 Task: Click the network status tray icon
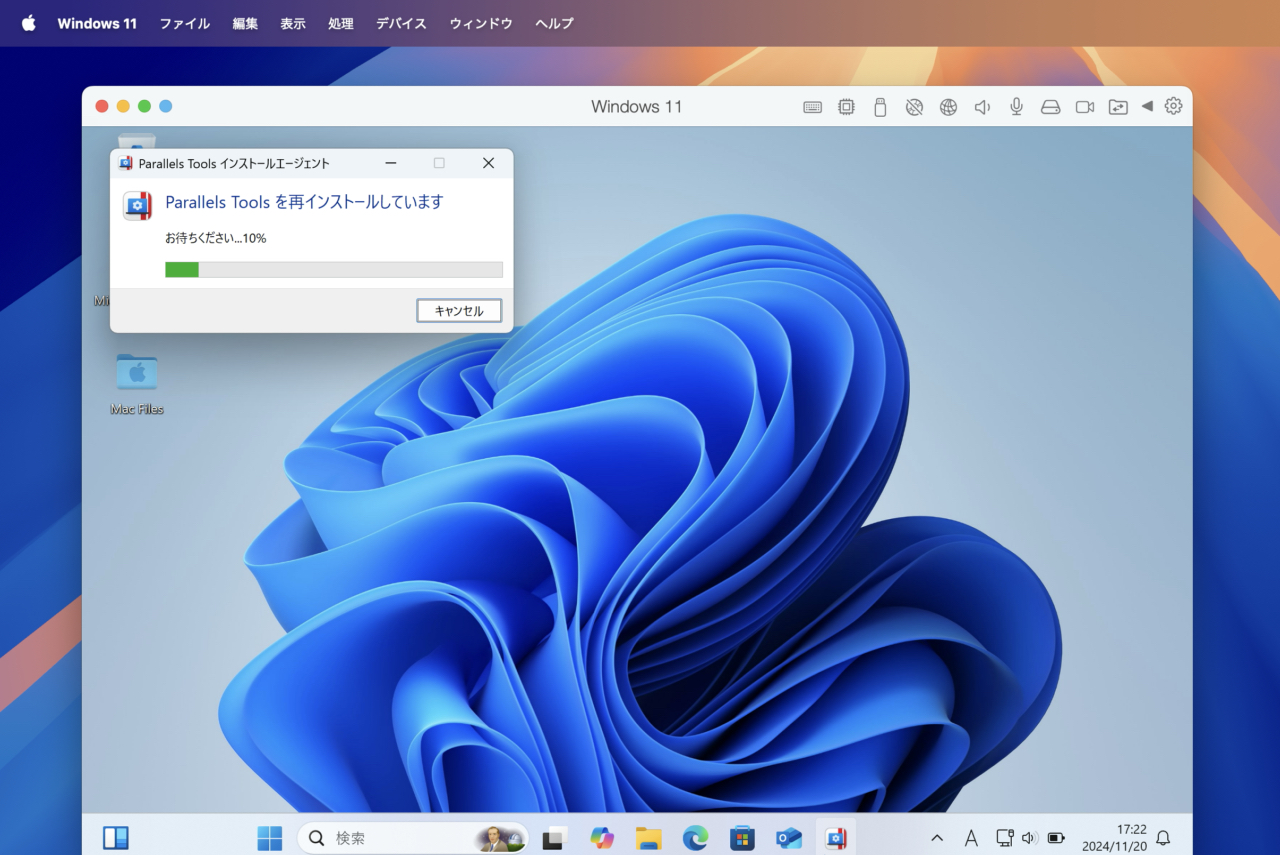pyautogui.click(x=1005, y=838)
